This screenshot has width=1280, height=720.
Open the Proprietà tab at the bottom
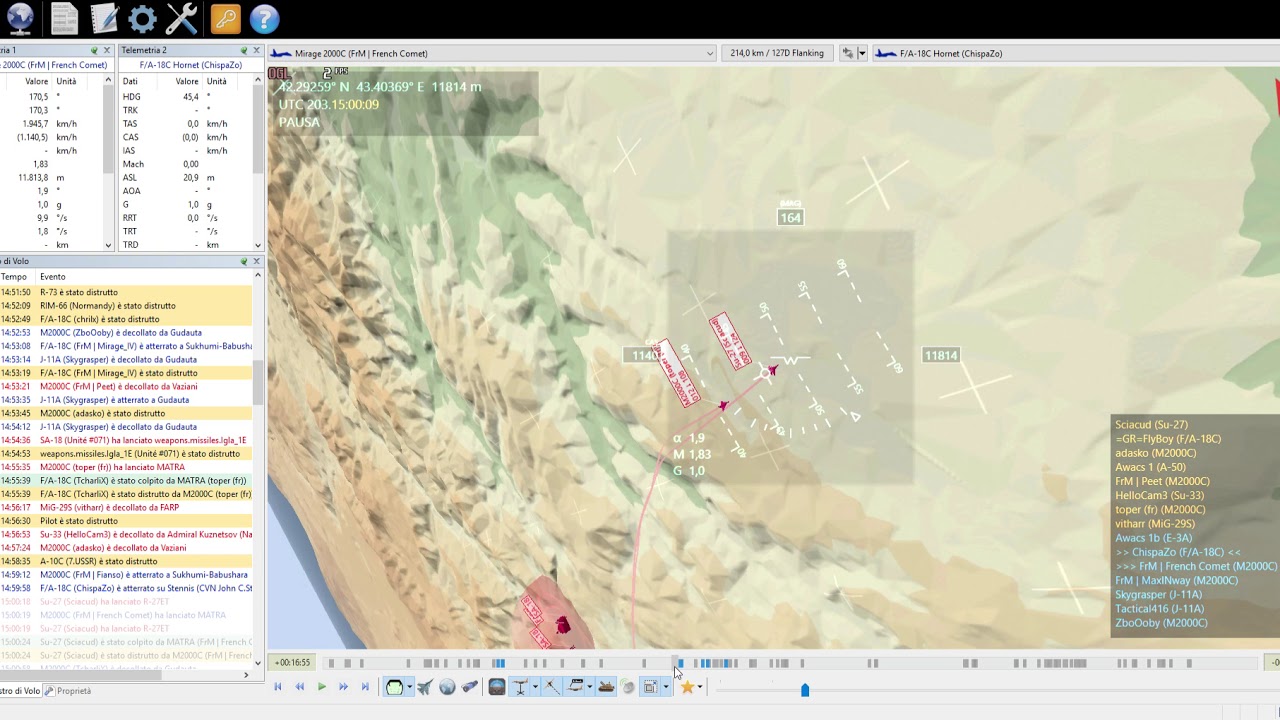68,691
